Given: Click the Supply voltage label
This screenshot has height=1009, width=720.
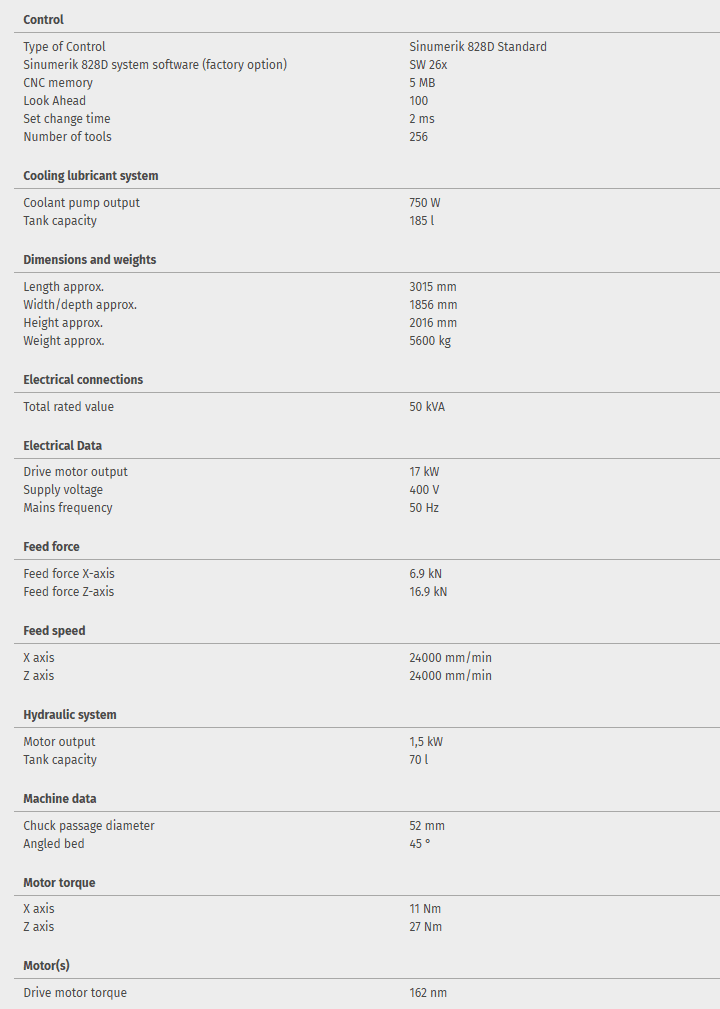Looking at the screenshot, I should [x=63, y=490].
